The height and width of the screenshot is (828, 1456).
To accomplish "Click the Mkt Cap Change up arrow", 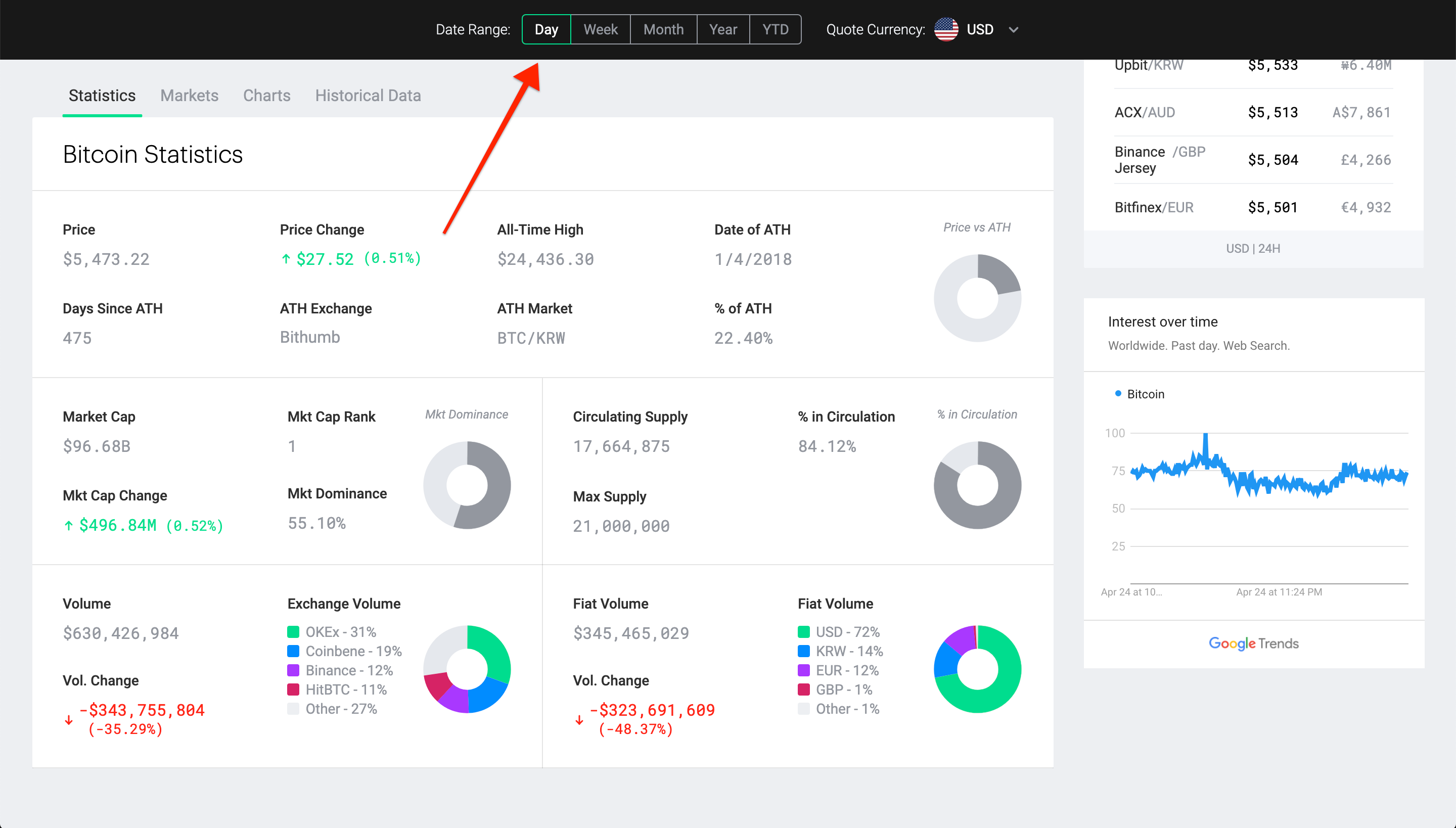I will pyautogui.click(x=68, y=526).
